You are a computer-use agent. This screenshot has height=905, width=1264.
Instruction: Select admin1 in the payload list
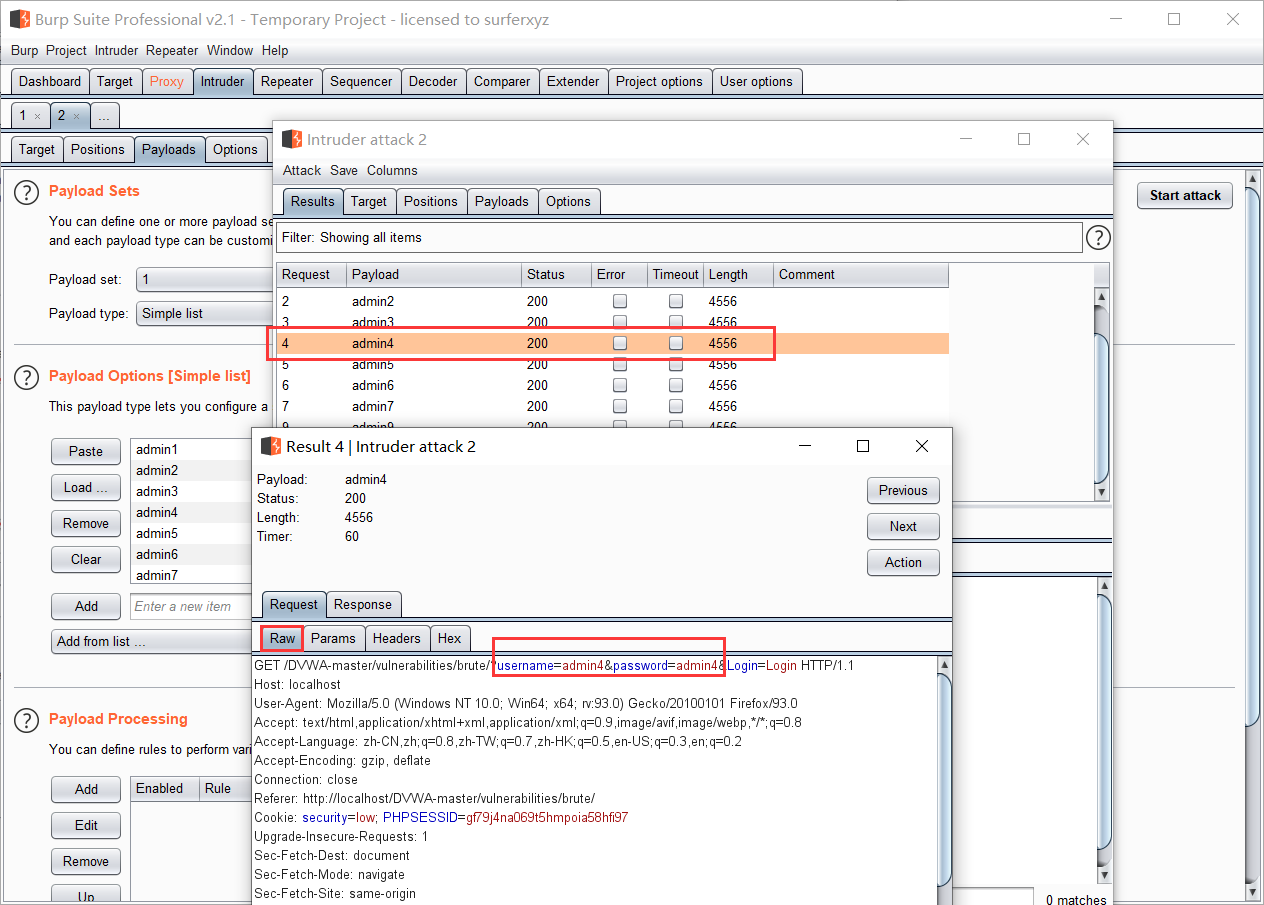191,450
